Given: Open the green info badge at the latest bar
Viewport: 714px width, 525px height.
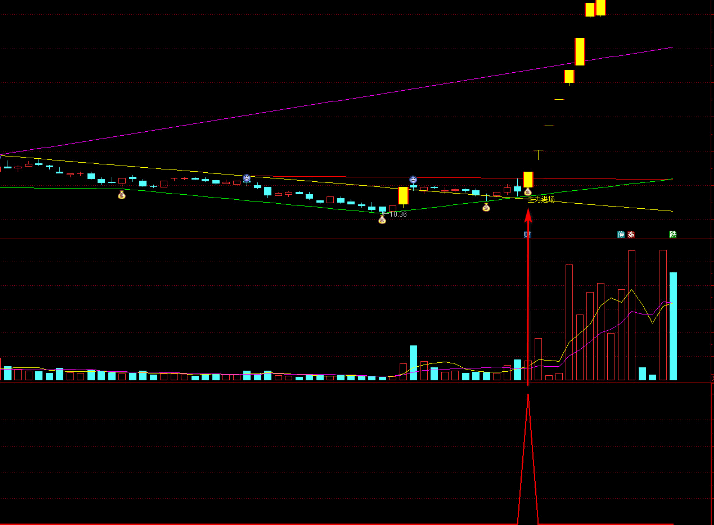Looking at the screenshot, I should [x=673, y=234].
